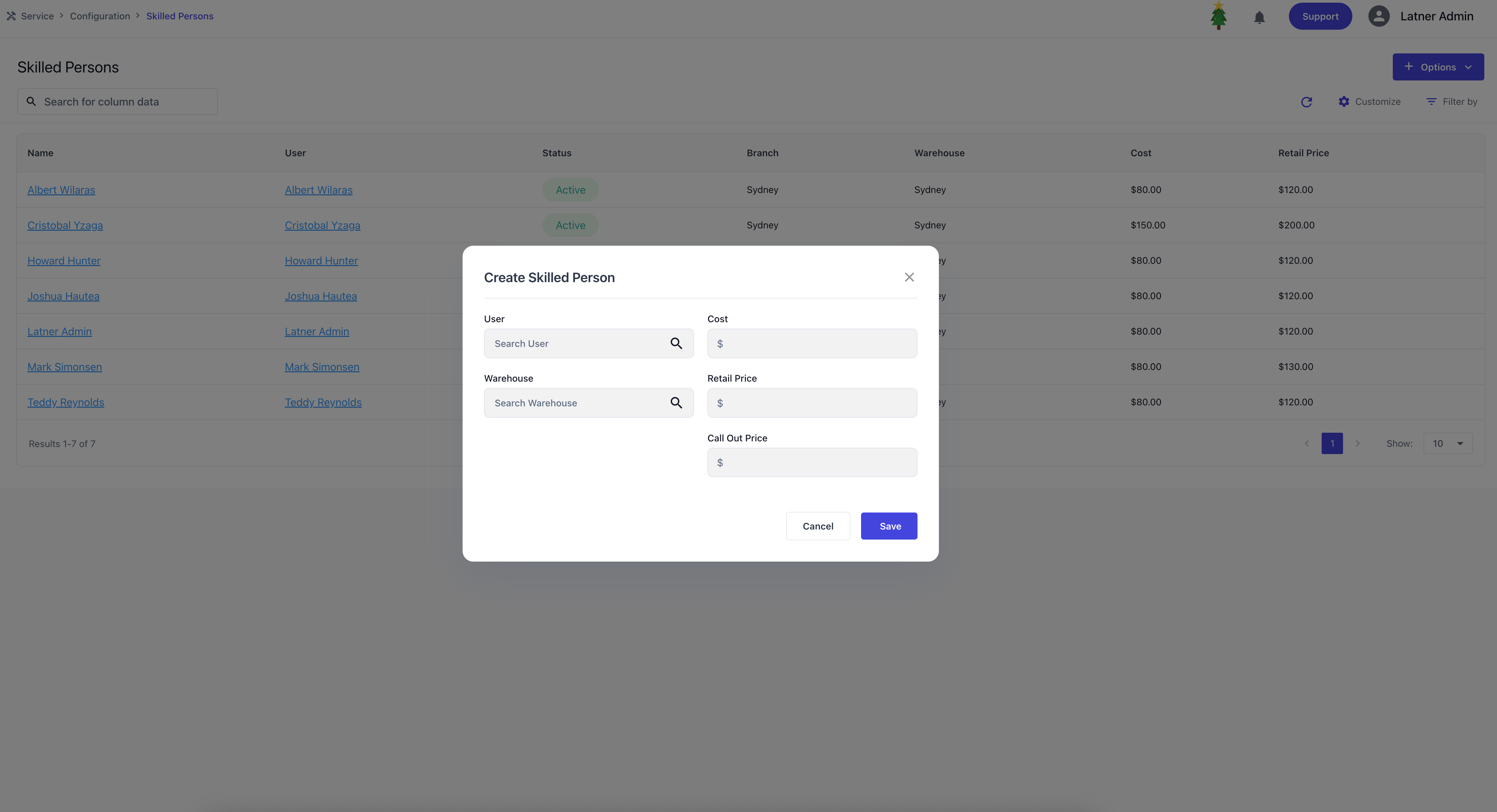Click the search icon in User field

(x=676, y=343)
